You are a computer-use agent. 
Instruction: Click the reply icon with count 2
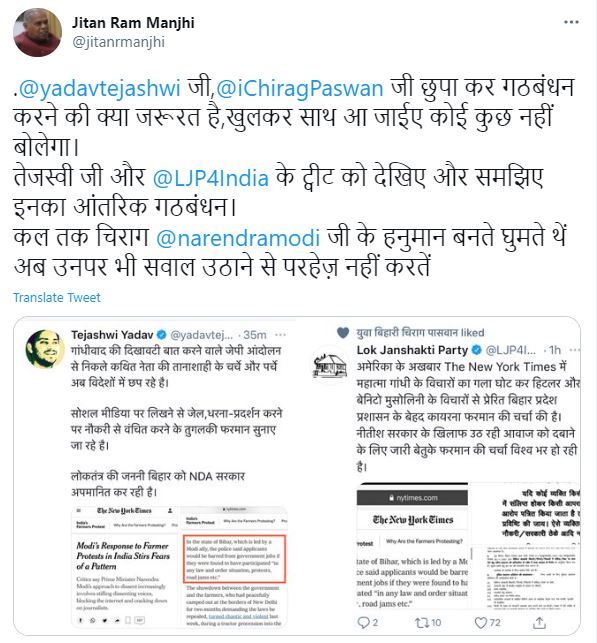pyautogui.click(x=363, y=623)
